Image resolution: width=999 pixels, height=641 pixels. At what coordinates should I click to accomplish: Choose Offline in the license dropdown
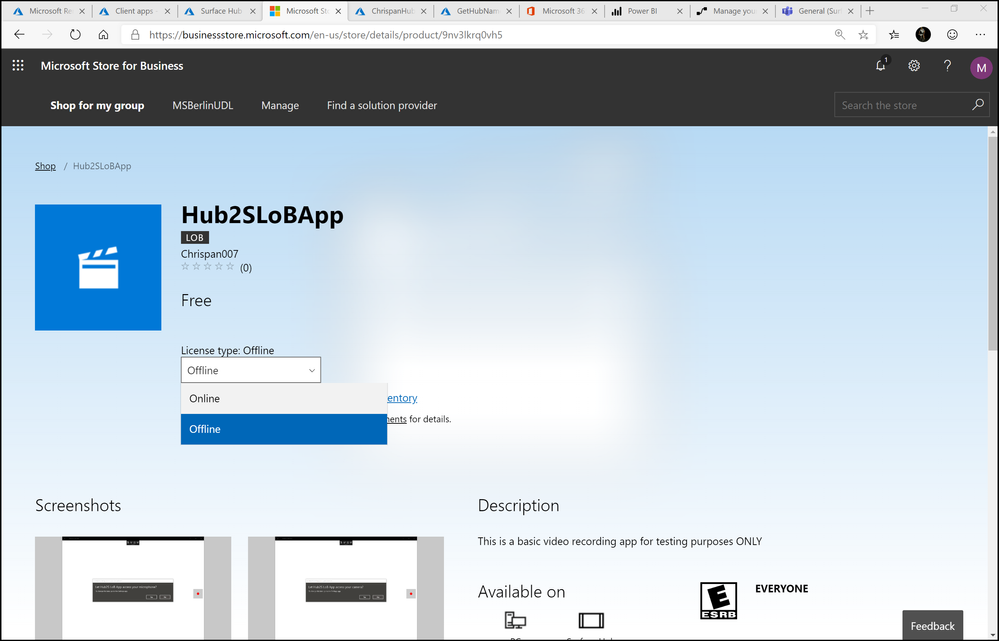point(284,429)
